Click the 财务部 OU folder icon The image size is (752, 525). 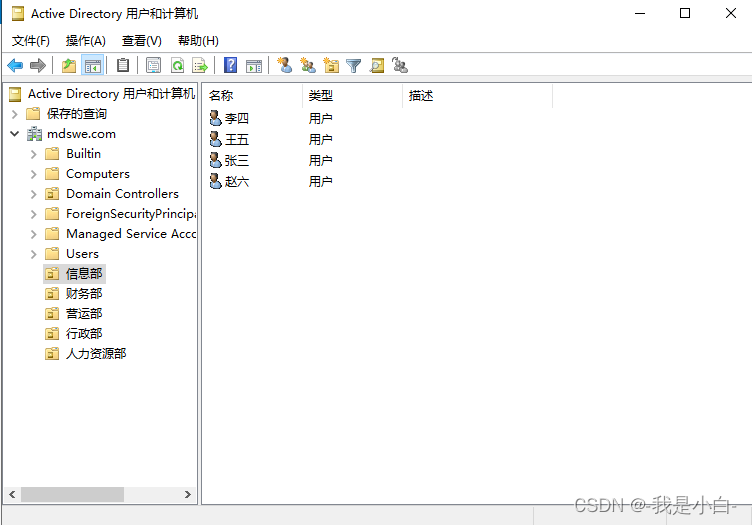pos(52,293)
